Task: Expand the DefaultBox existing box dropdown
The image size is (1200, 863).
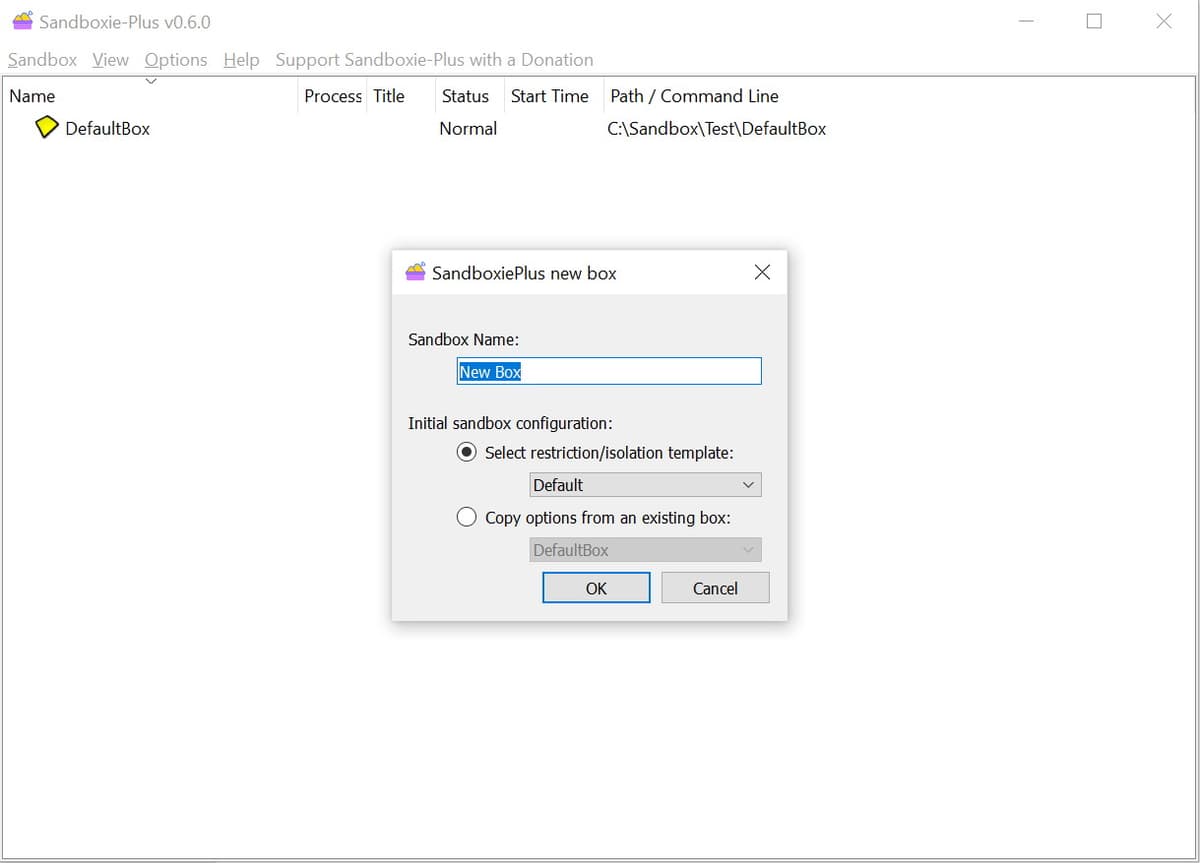Action: pyautogui.click(x=645, y=550)
